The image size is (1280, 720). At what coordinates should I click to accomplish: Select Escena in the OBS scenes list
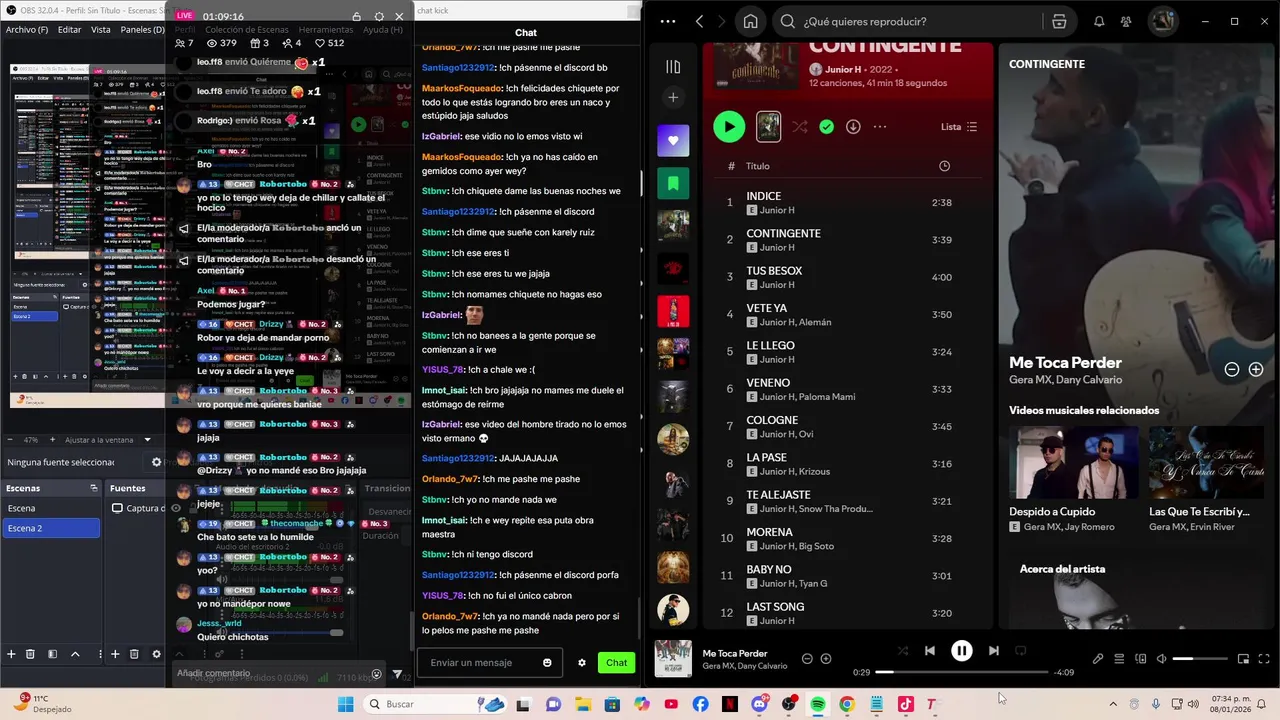(x=50, y=508)
